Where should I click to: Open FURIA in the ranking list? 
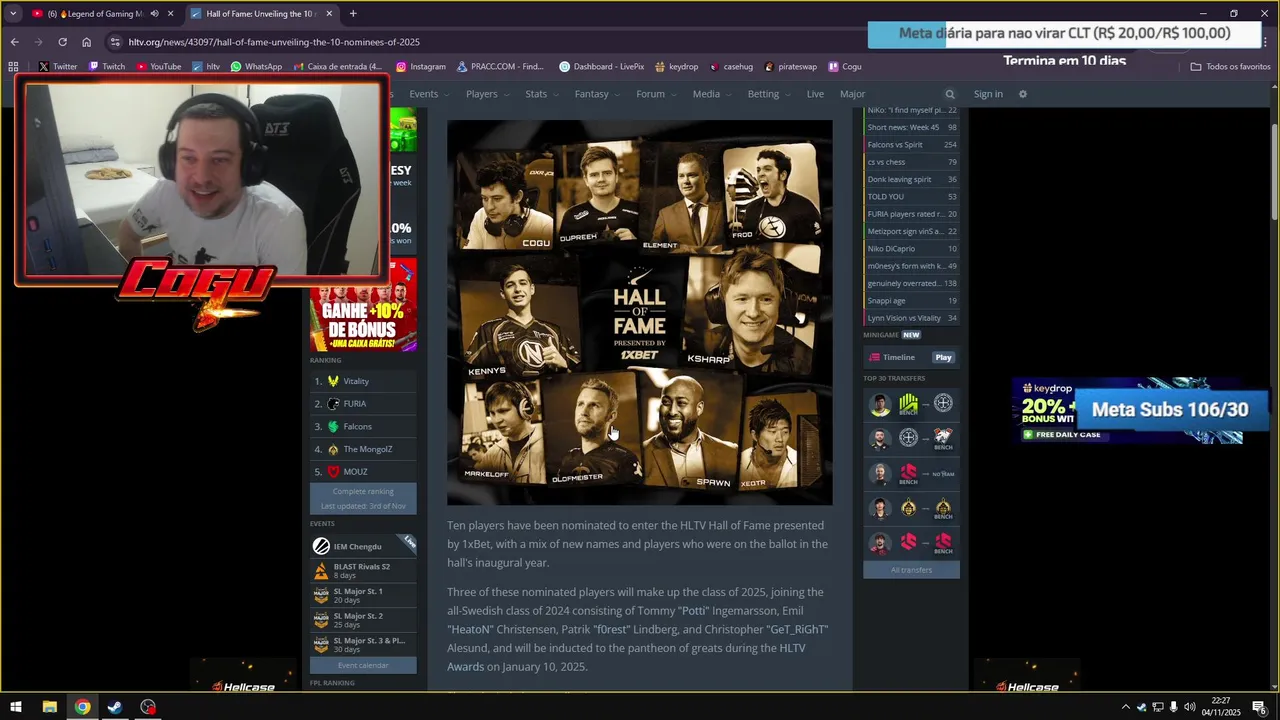363,404
